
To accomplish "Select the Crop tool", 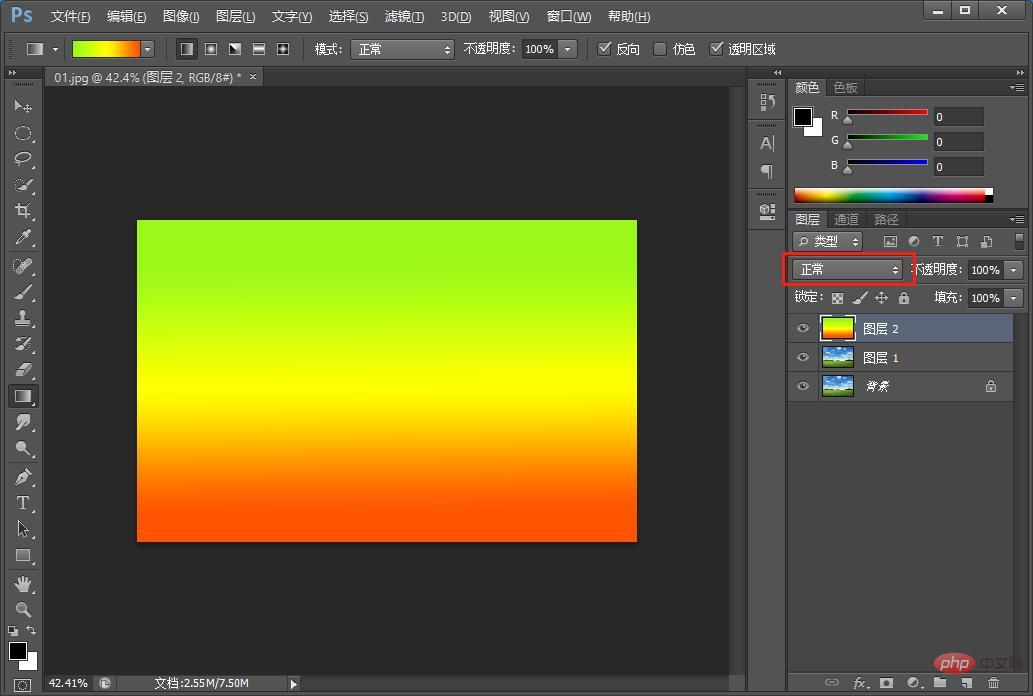I will (x=23, y=211).
